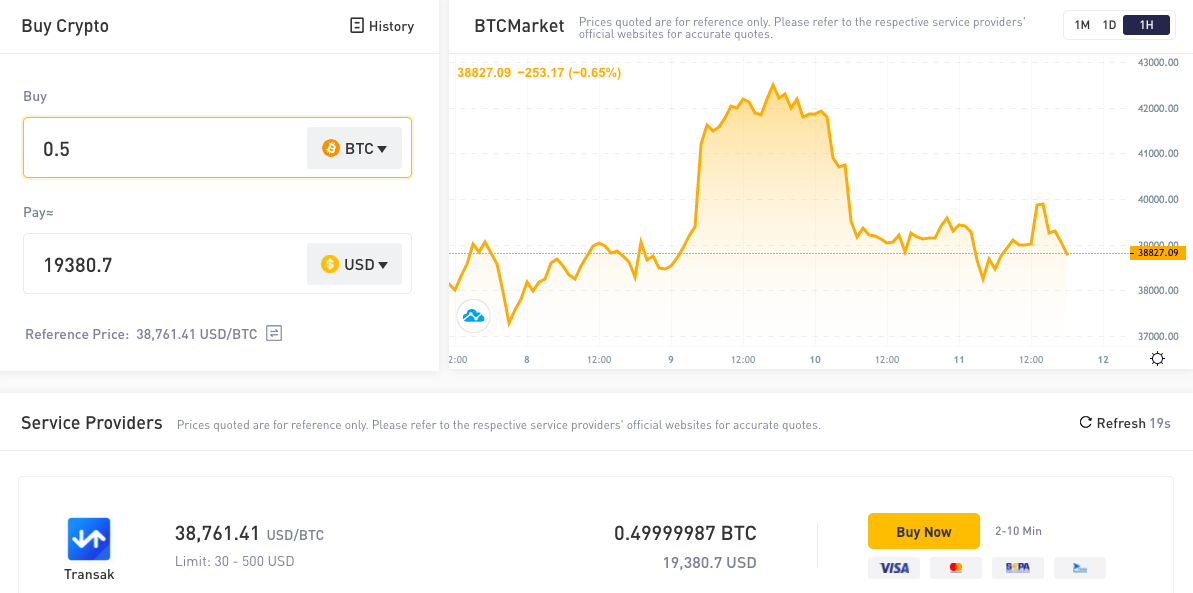The height and width of the screenshot is (593, 1193).
Task: Click the Mastercard payment icon
Action: click(x=956, y=568)
